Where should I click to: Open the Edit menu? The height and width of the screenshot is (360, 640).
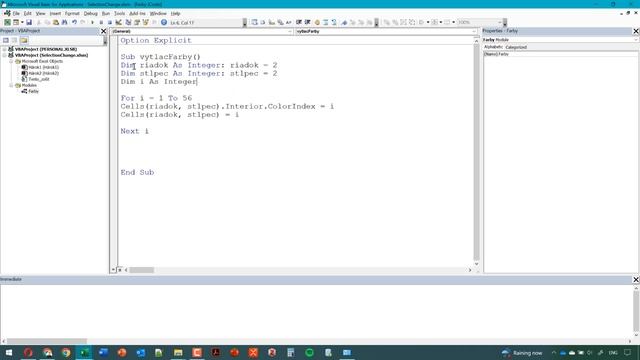tap(28, 13)
